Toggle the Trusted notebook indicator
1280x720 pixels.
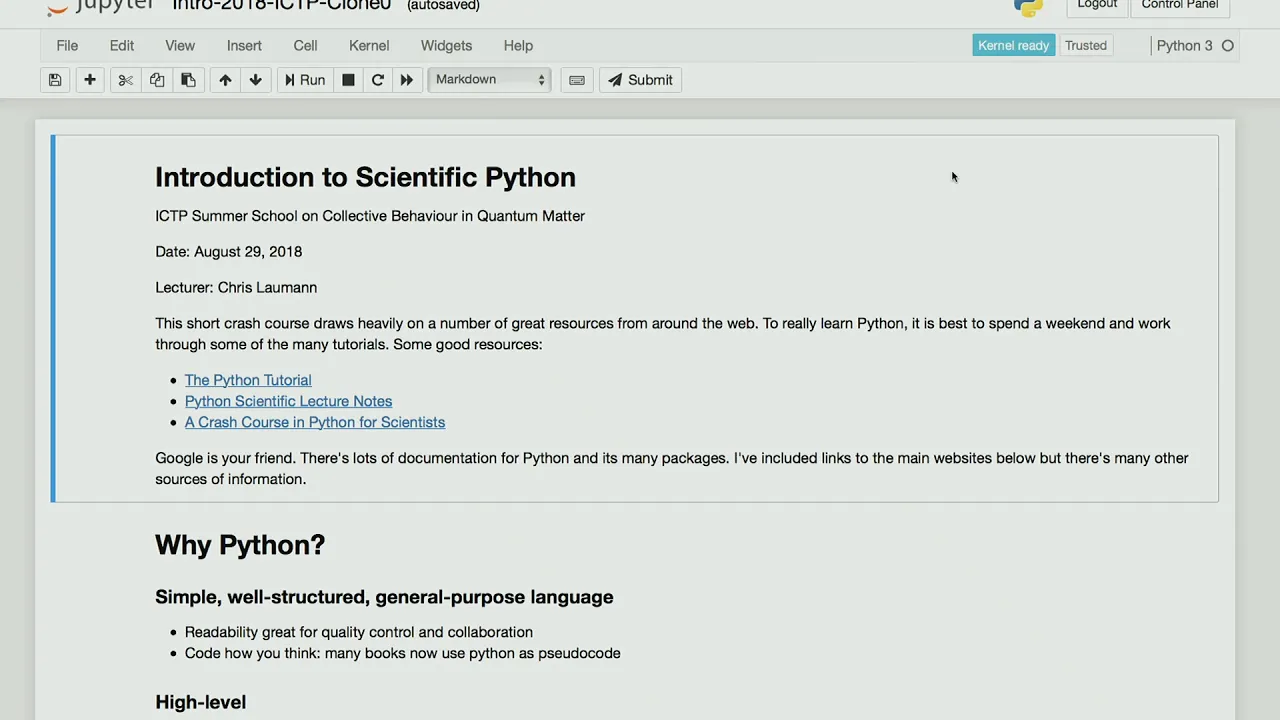(1086, 45)
